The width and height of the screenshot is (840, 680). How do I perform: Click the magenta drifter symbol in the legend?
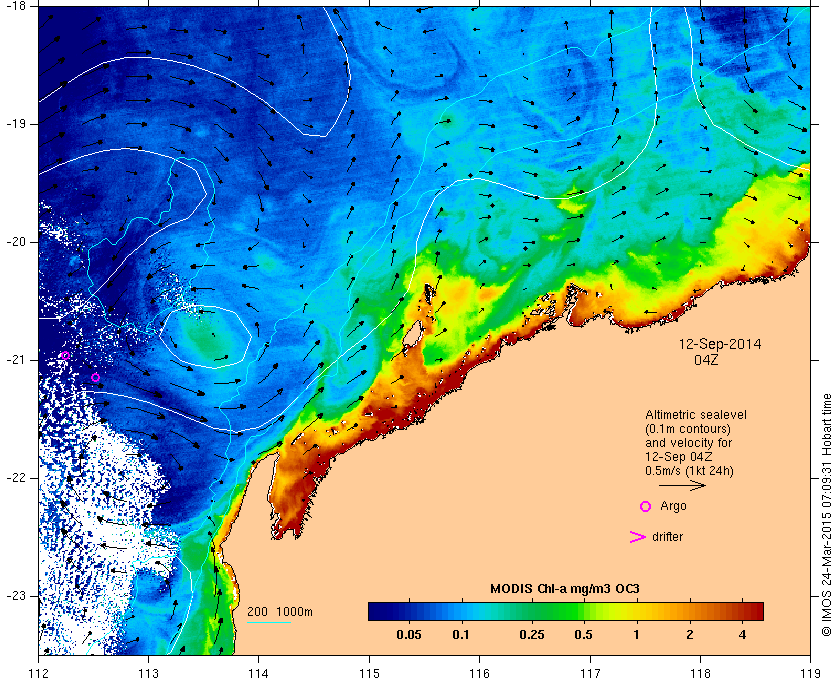638,537
